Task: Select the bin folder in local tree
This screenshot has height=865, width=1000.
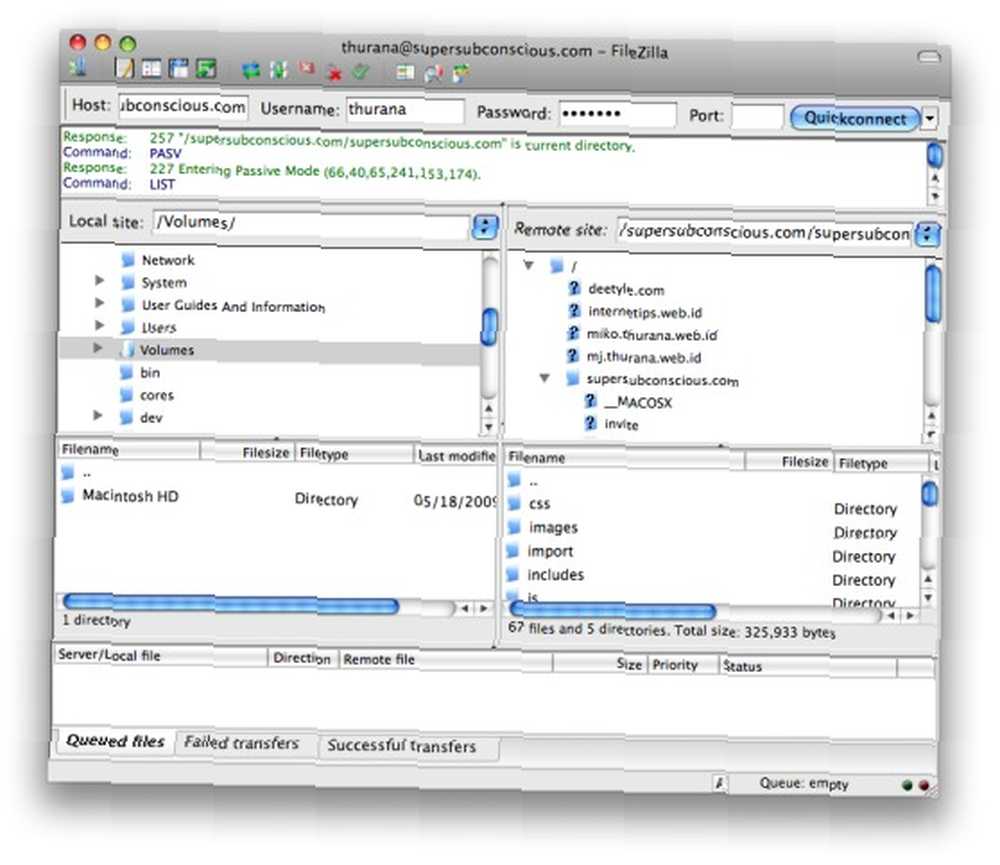Action: [150, 373]
